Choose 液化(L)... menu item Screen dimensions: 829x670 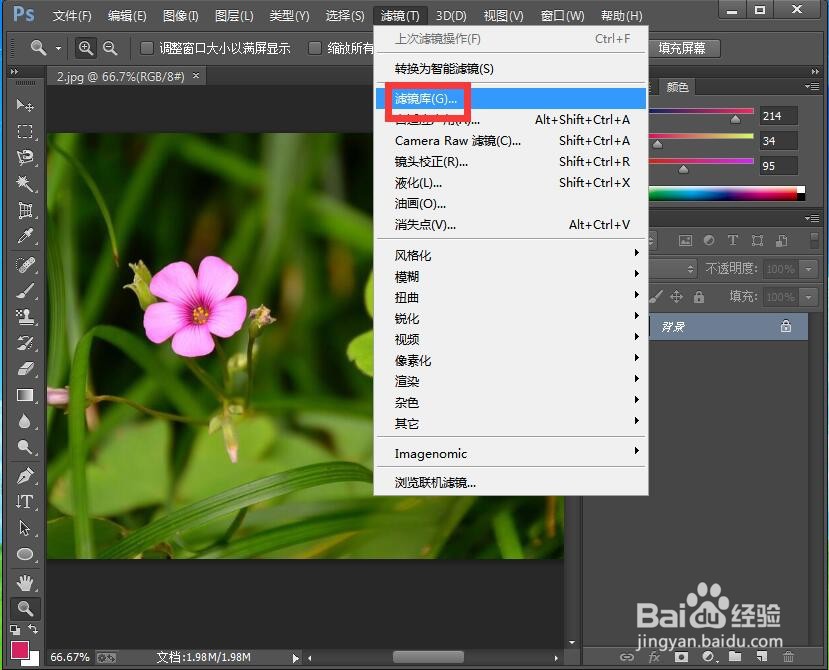click(x=511, y=183)
